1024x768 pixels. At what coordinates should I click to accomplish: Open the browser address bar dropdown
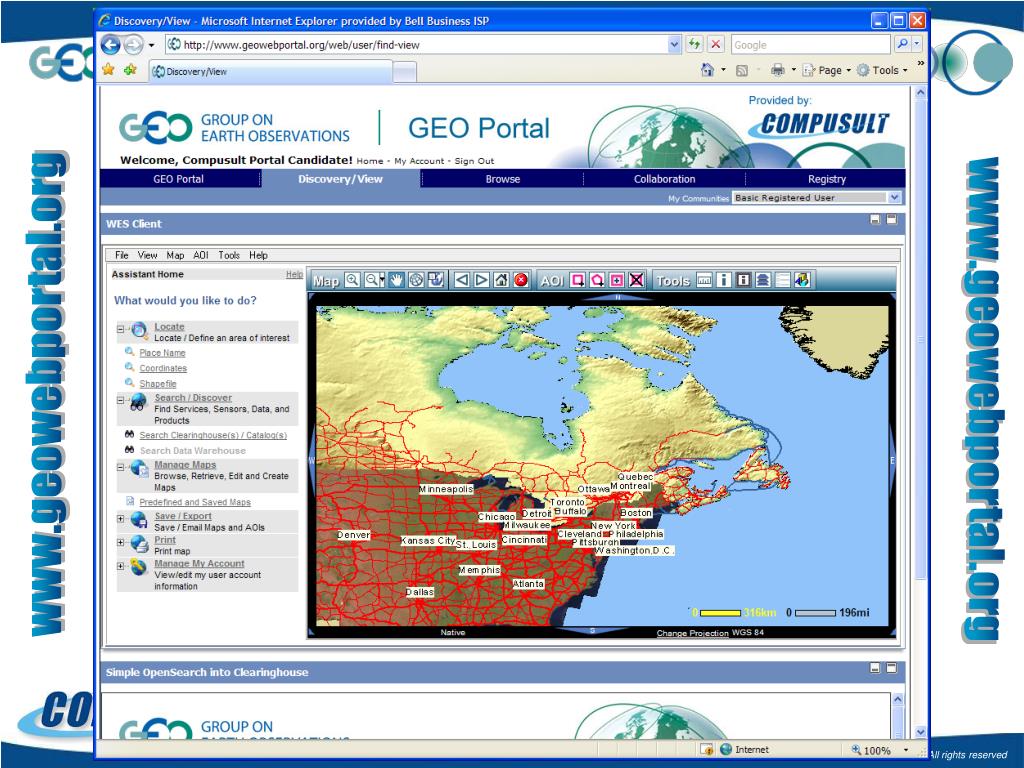pos(675,44)
